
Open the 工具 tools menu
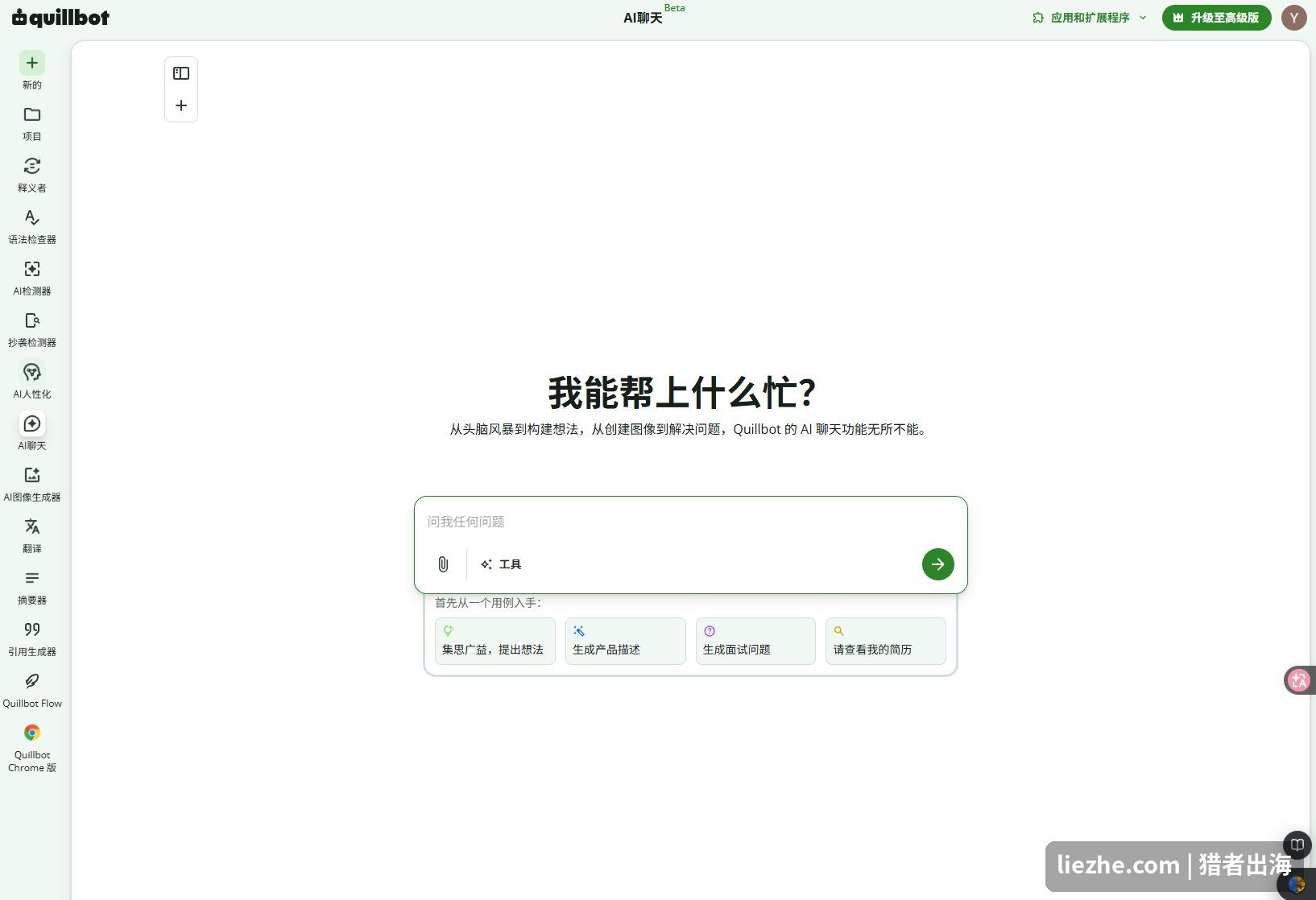pyautogui.click(x=501, y=564)
